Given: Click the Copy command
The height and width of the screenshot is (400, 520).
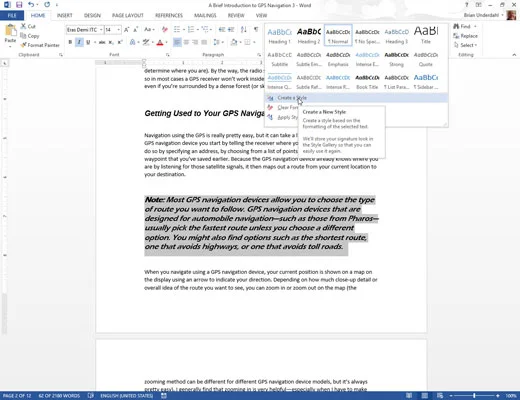Looking at the screenshot, I should pyautogui.click(x=29, y=36).
